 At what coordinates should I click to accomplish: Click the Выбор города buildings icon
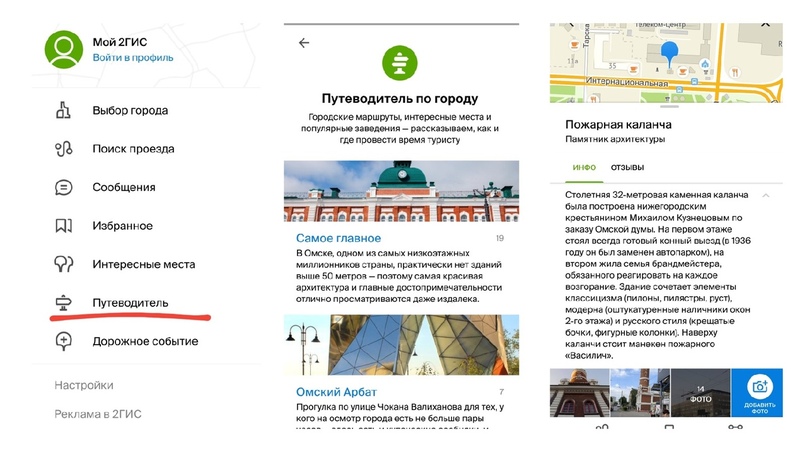coord(63,110)
